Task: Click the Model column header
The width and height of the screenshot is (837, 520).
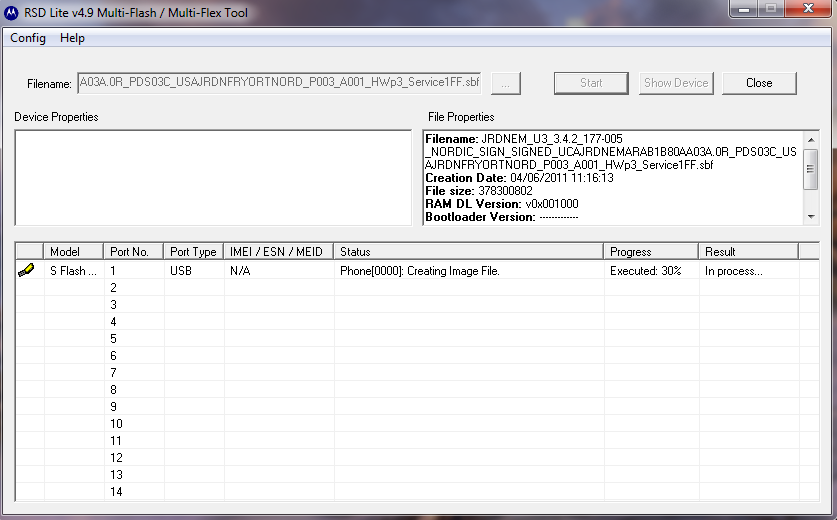Action: pyautogui.click(x=74, y=252)
